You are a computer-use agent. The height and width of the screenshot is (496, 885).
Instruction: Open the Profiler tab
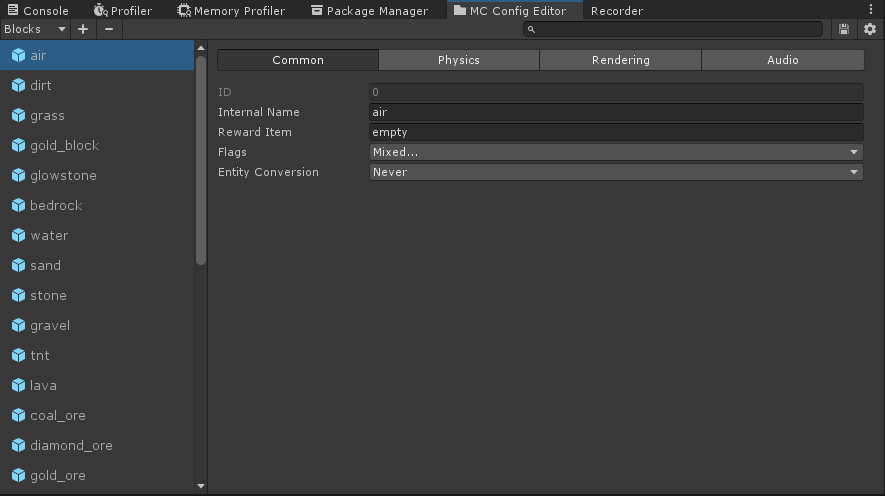122,10
